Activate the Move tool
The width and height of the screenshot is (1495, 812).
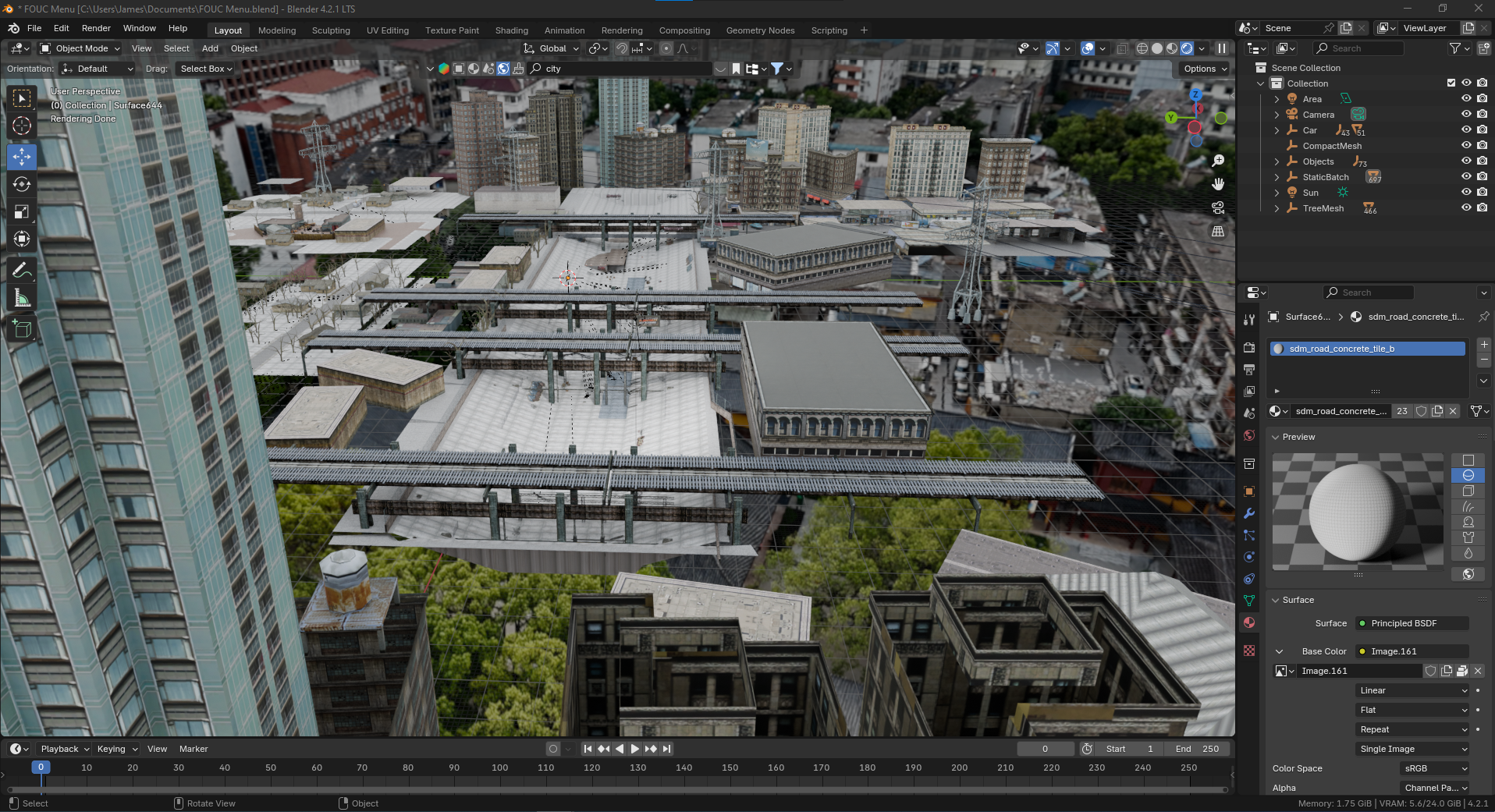coord(22,157)
